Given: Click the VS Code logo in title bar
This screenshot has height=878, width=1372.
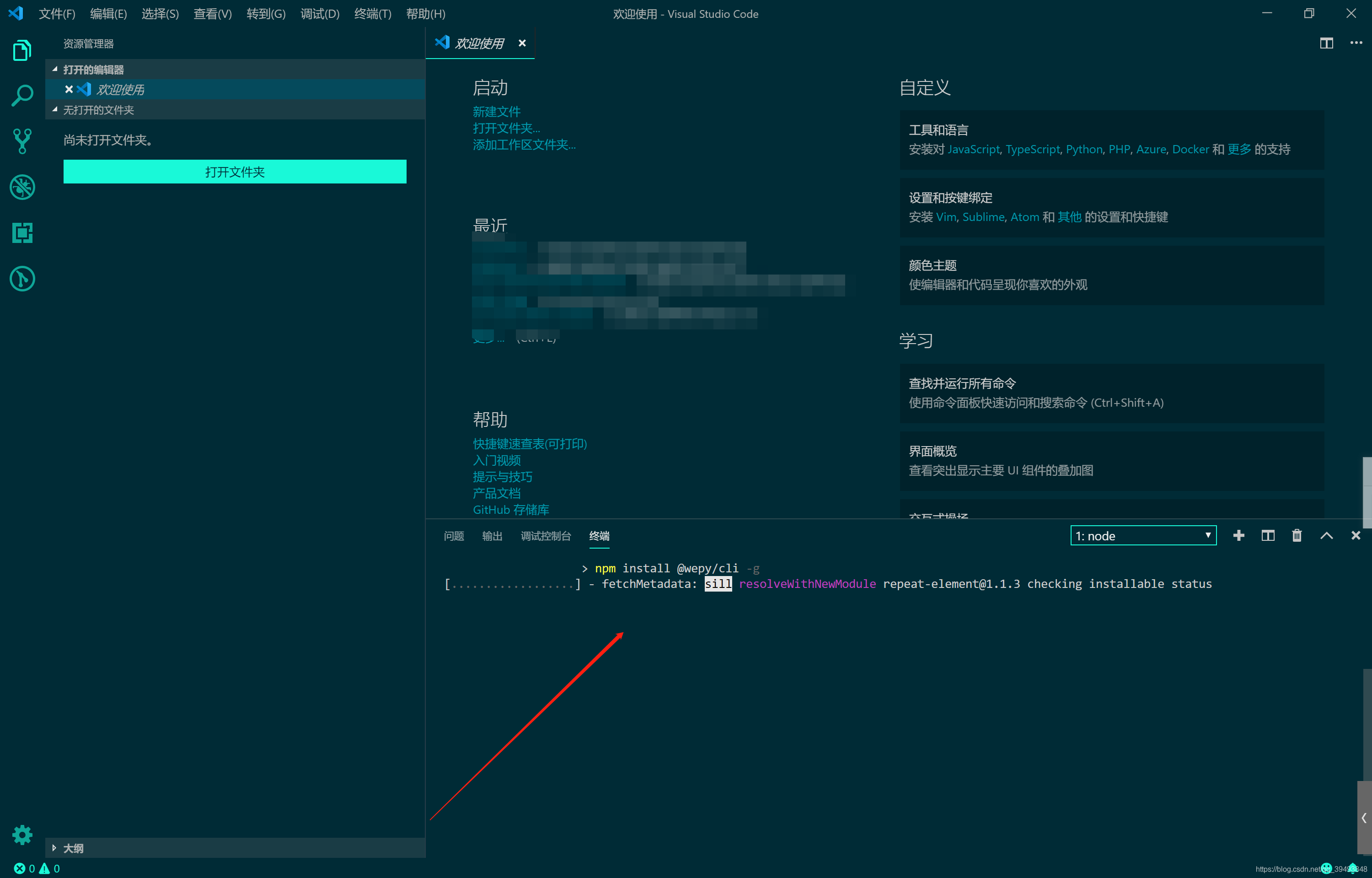Looking at the screenshot, I should (x=16, y=13).
